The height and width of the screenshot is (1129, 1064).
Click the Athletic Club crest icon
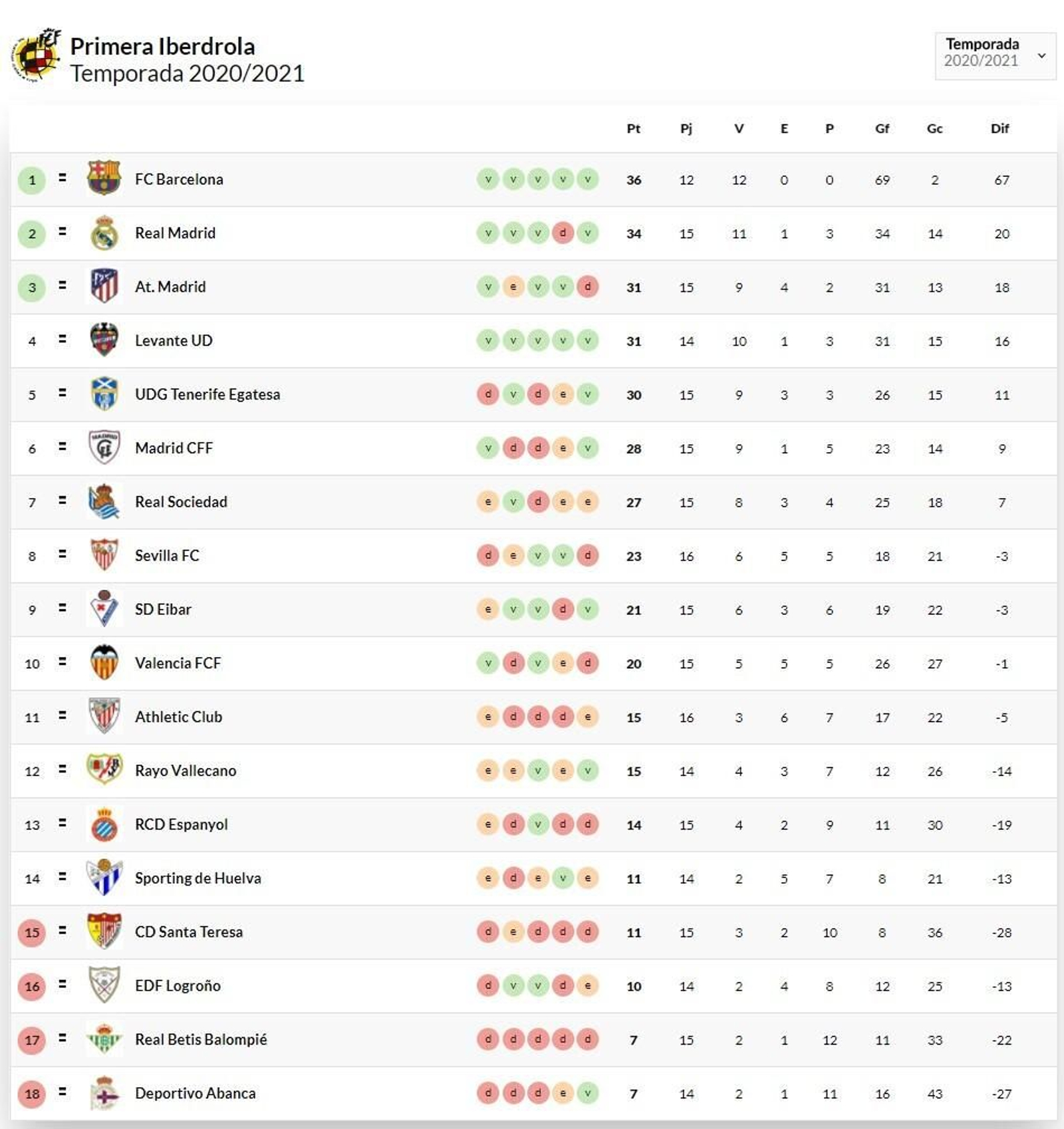[x=104, y=716]
